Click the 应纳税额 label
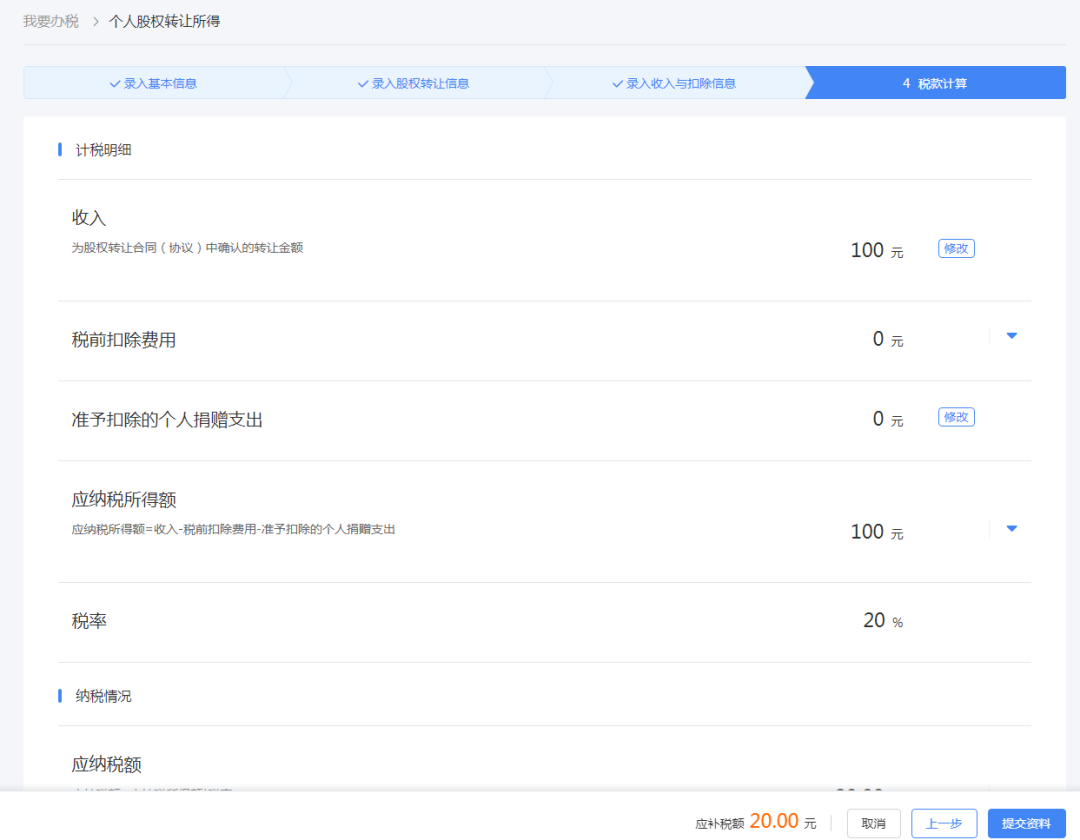 (107, 765)
